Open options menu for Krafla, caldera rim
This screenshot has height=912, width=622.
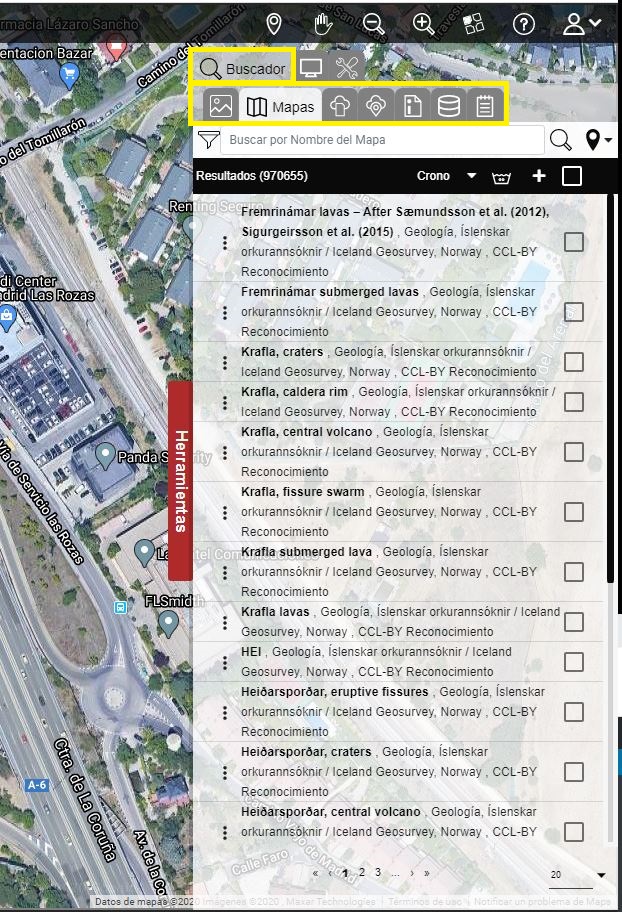click(x=225, y=402)
